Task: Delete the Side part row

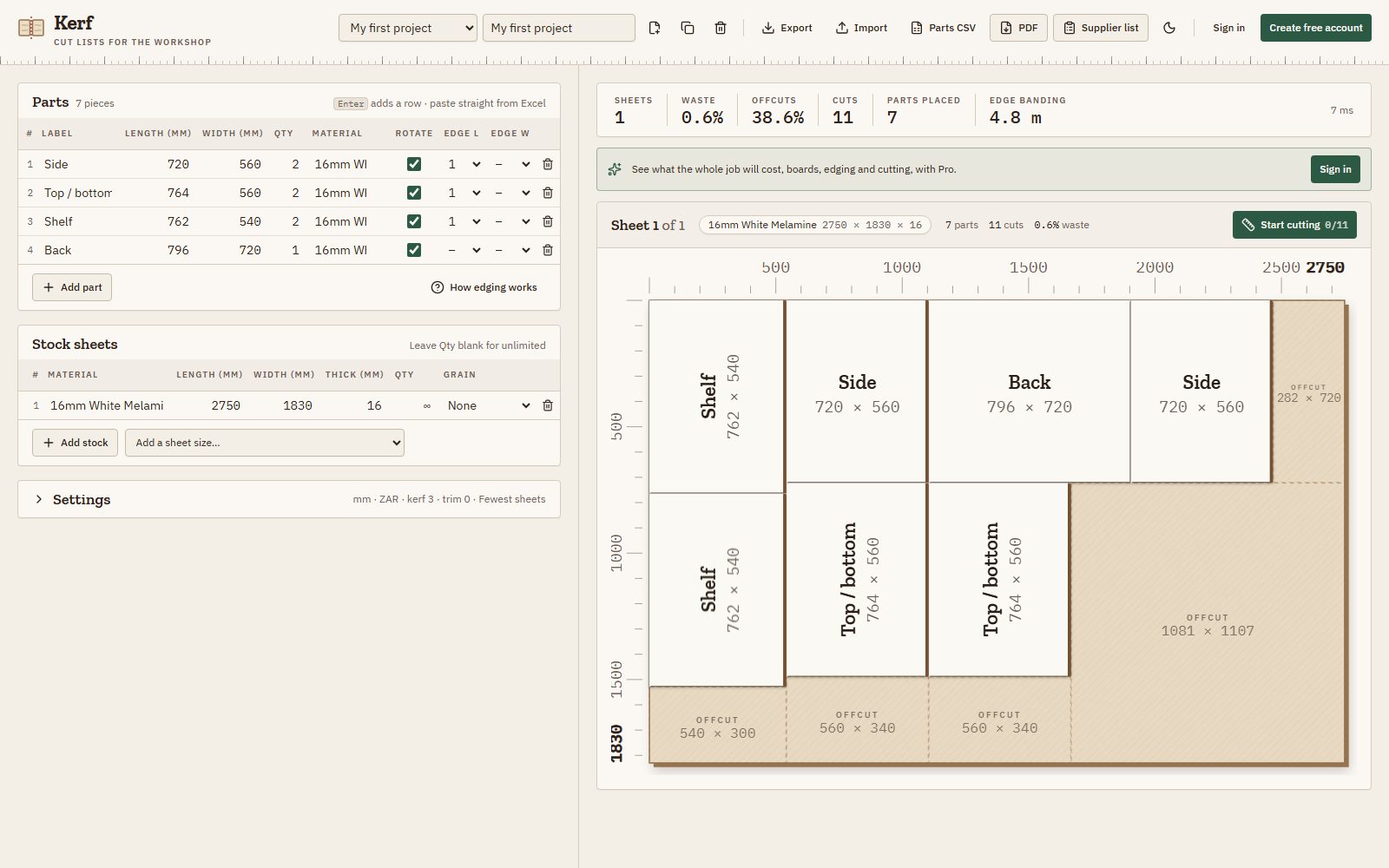Action: (548, 164)
